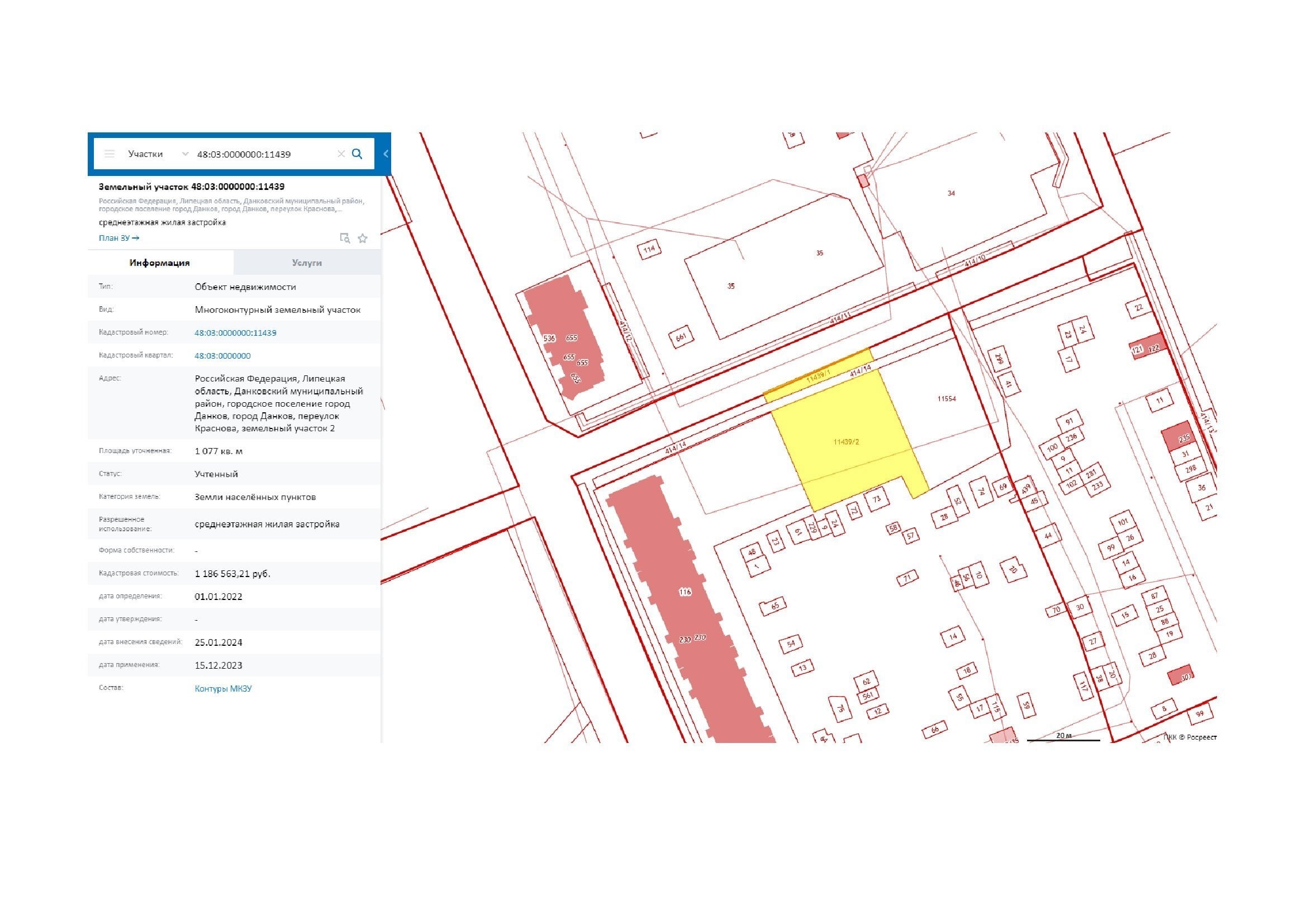Collapse the side panel with chevron arrow
This screenshot has width=1307, height=924.
click(386, 154)
